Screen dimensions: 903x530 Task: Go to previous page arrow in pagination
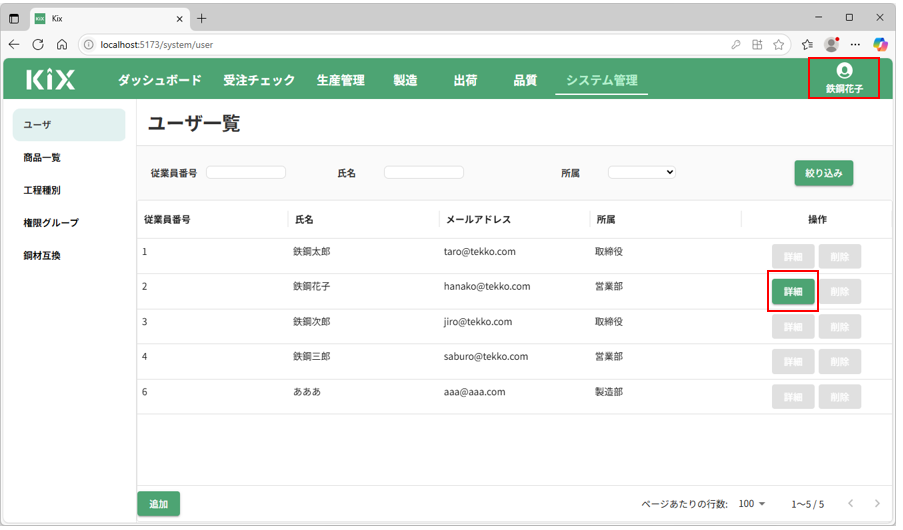(x=851, y=504)
